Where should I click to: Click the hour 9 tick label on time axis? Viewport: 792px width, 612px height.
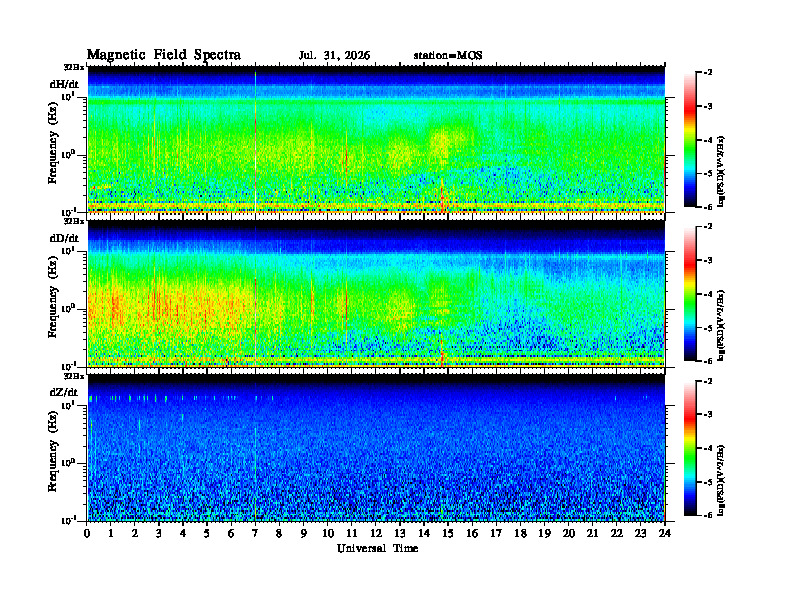[x=304, y=534]
